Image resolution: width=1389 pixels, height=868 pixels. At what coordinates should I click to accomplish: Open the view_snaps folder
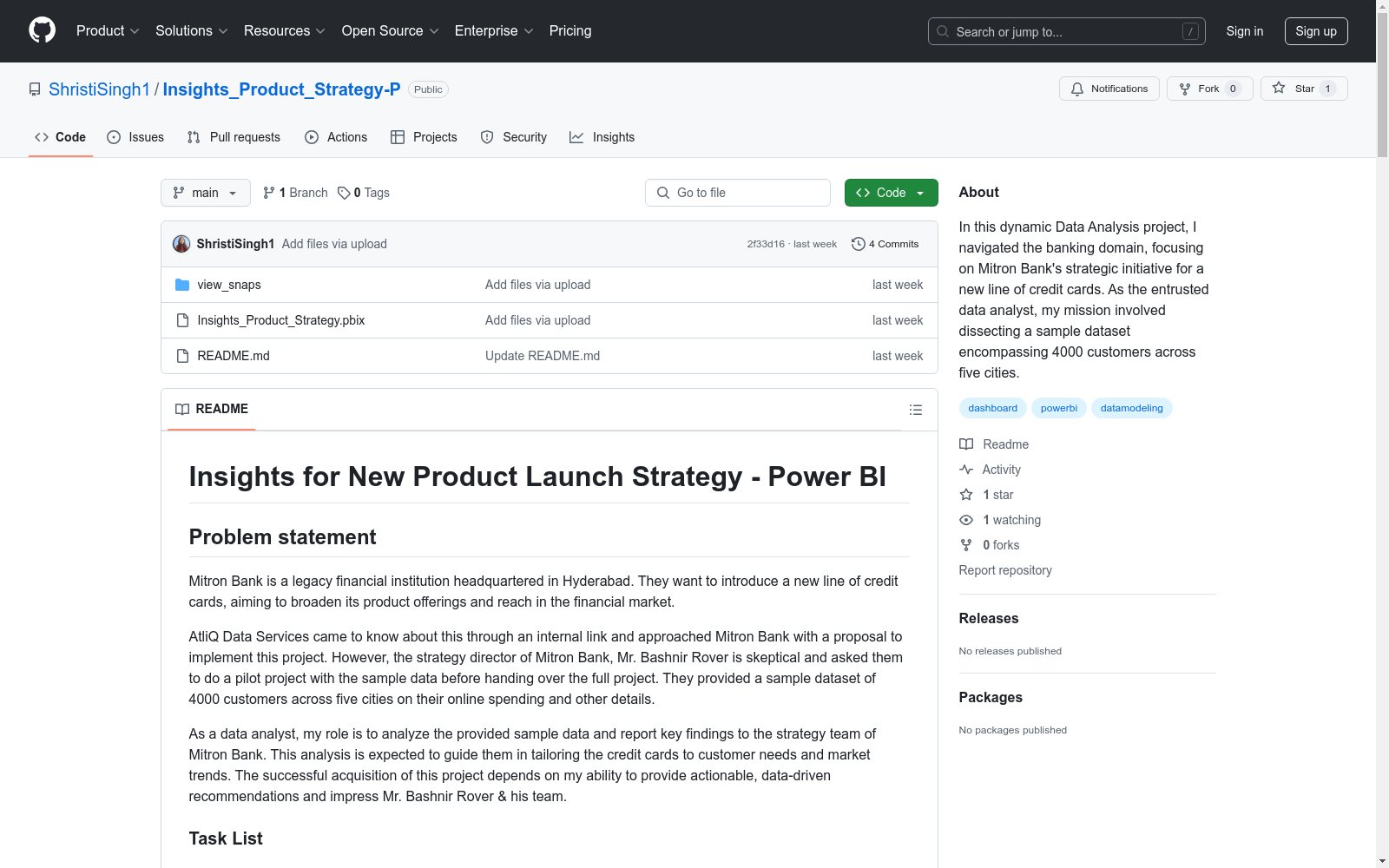click(229, 285)
